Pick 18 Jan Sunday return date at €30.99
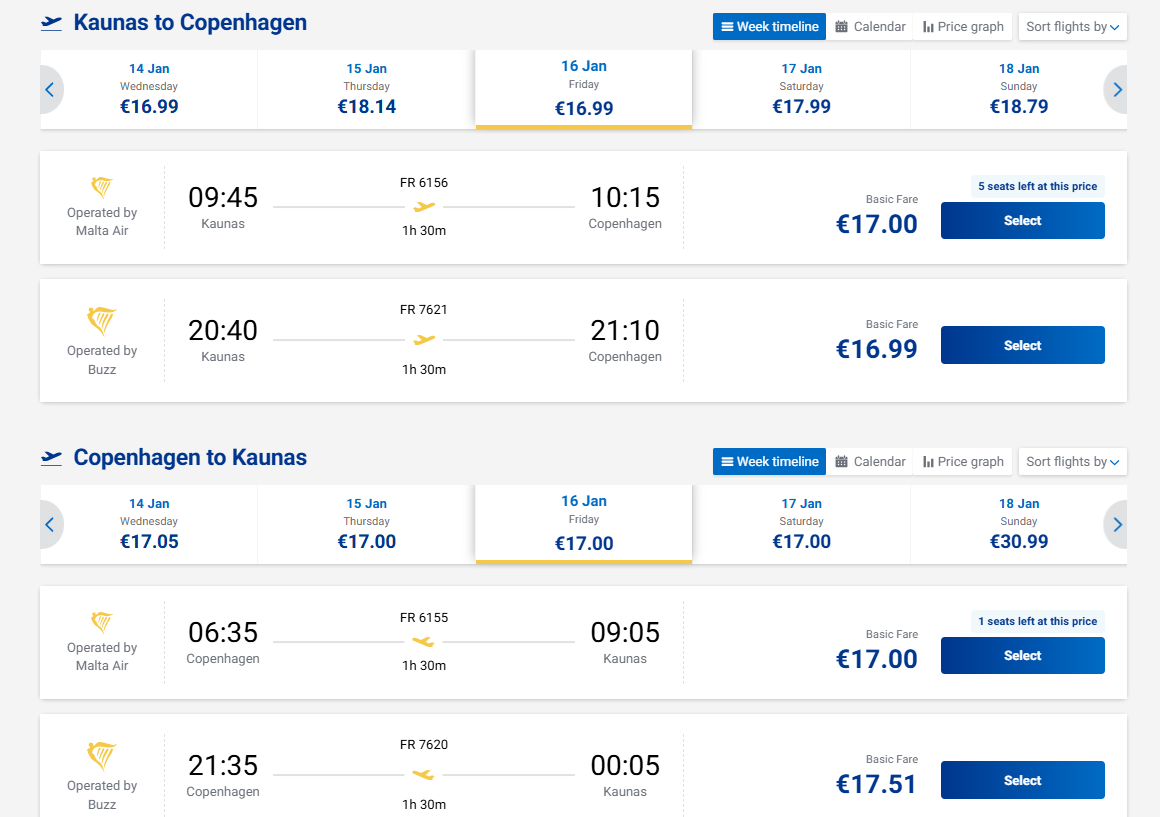Image resolution: width=1160 pixels, height=817 pixels. tap(1018, 525)
